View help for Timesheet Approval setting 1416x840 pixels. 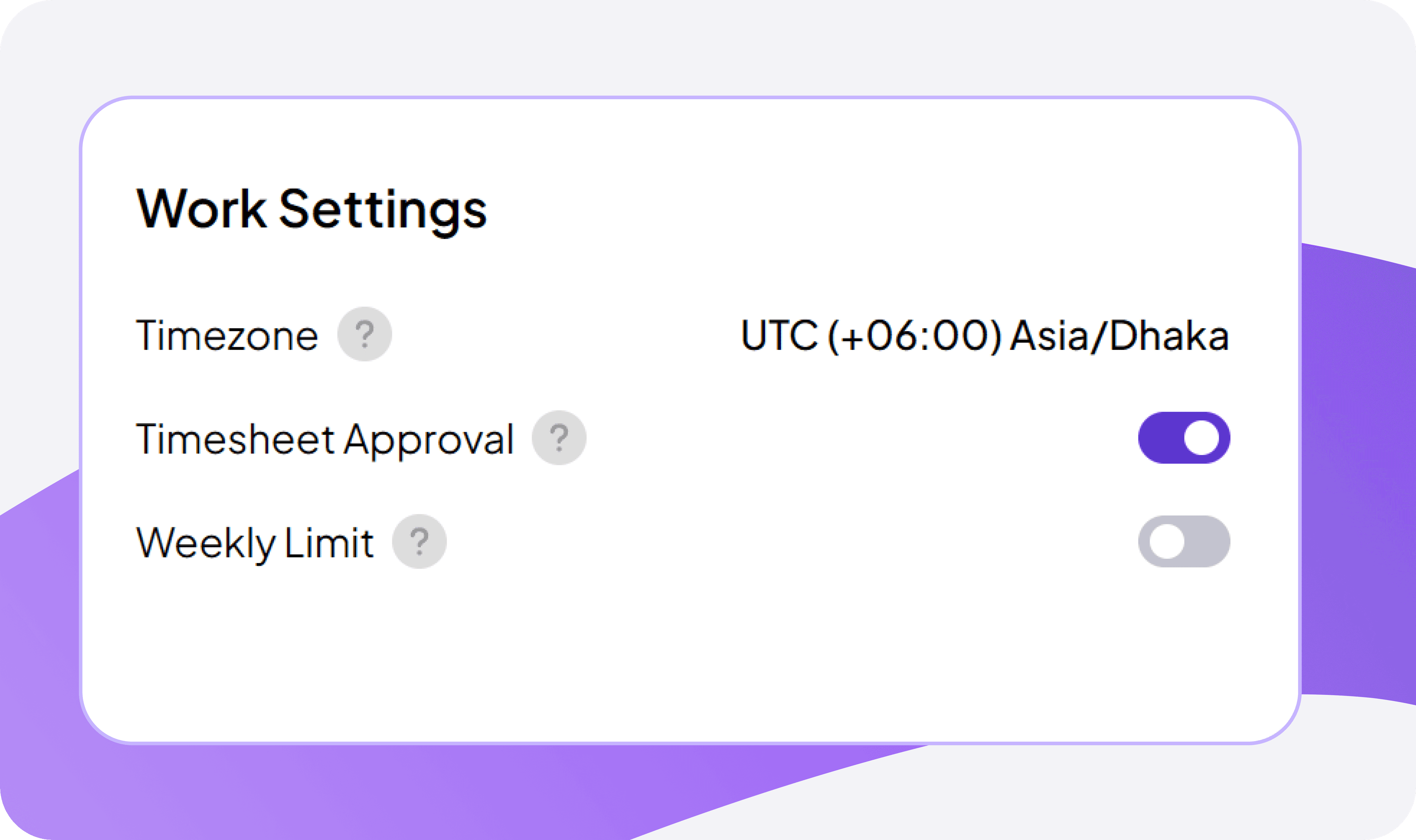[559, 437]
